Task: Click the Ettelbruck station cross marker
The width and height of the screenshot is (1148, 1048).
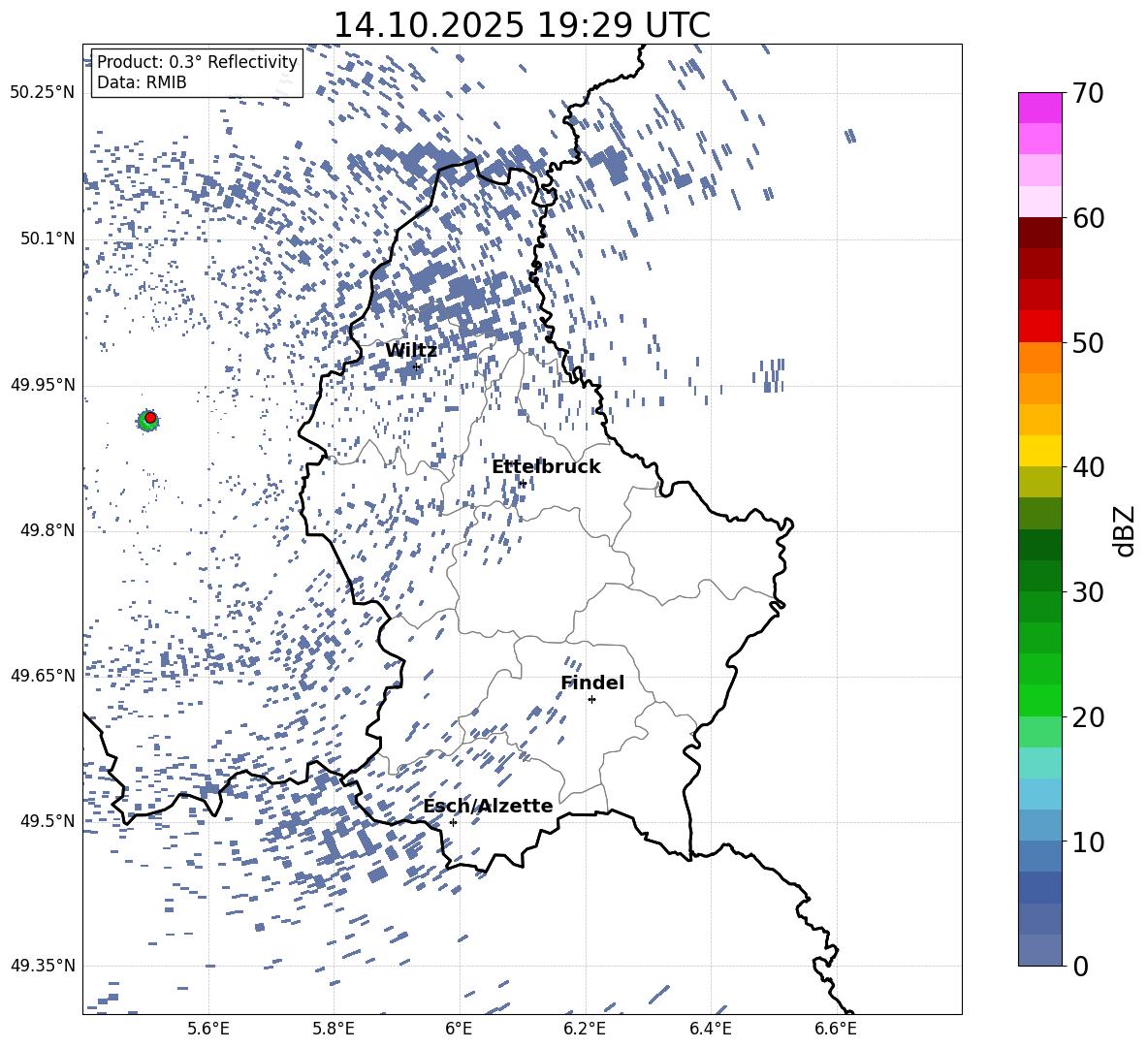Action: 522,483
